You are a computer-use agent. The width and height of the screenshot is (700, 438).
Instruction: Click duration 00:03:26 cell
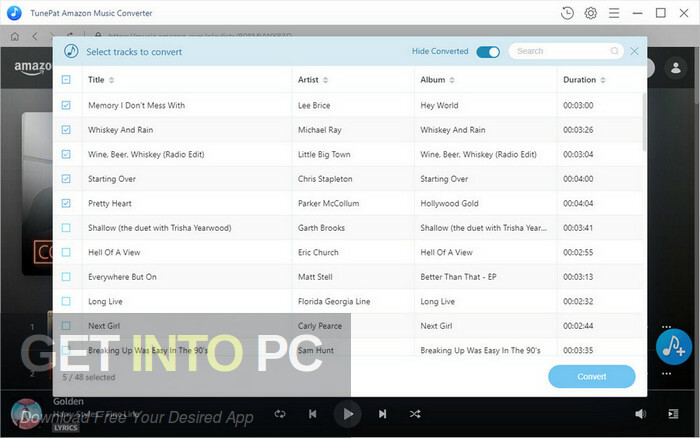pos(578,130)
